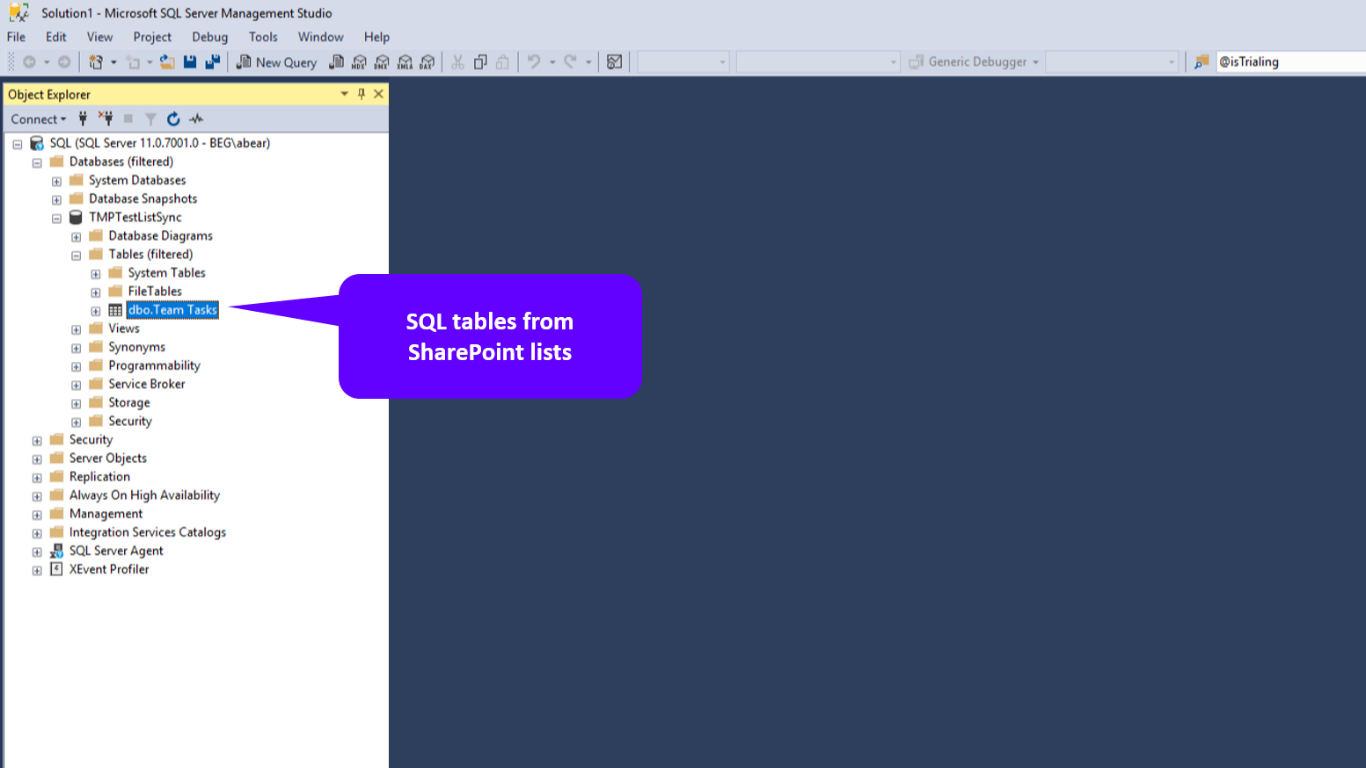The height and width of the screenshot is (768, 1366).
Task: Open the Help menu
Action: (x=377, y=37)
